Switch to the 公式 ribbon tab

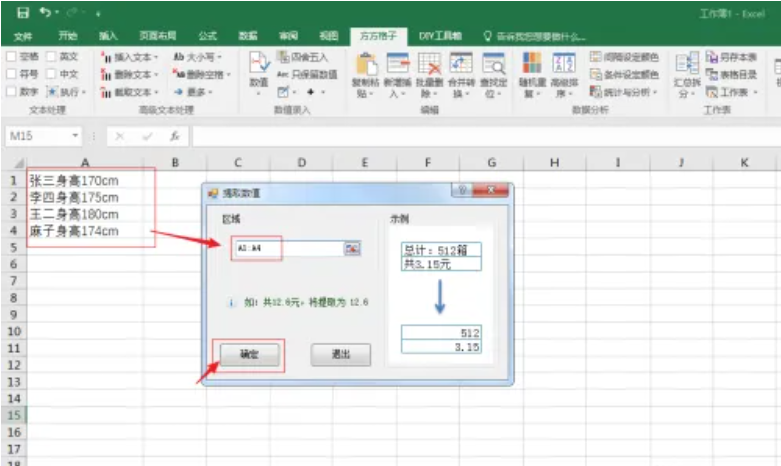tap(207, 35)
